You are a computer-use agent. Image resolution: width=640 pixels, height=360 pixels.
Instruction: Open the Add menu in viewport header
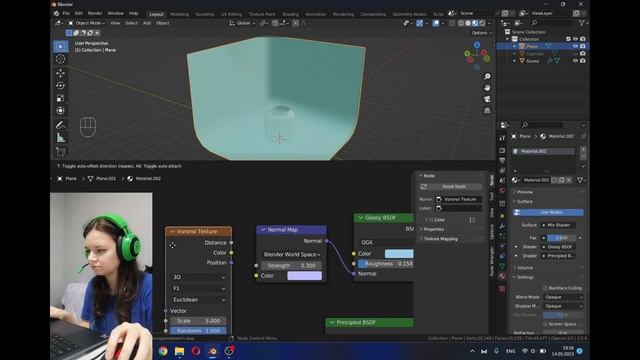147,23
